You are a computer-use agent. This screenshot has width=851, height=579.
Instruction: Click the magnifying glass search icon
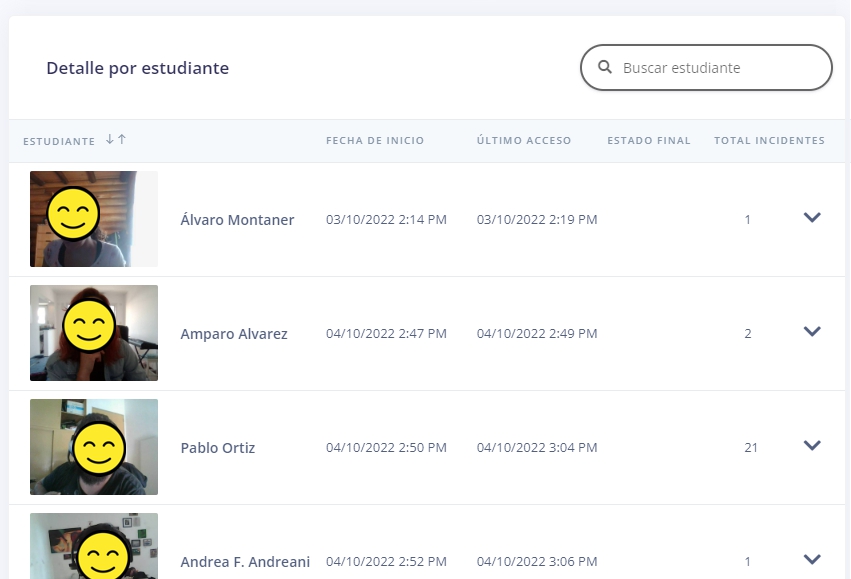click(x=604, y=68)
